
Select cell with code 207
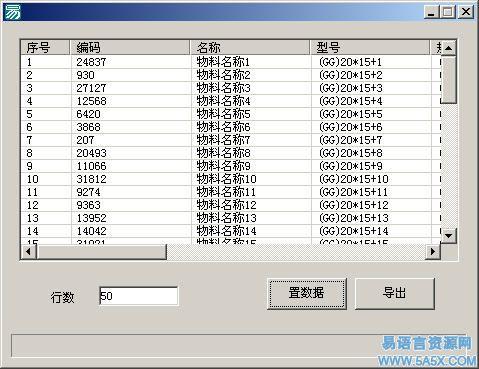coord(131,140)
